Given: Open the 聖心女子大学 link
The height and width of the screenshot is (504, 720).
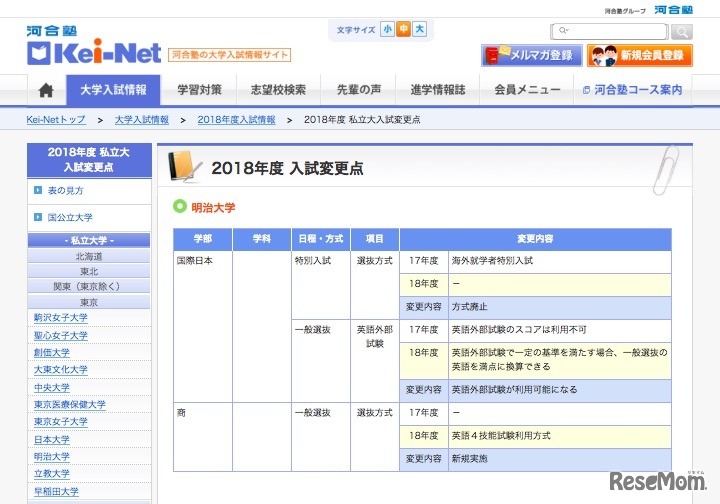Looking at the screenshot, I should pos(61,336).
